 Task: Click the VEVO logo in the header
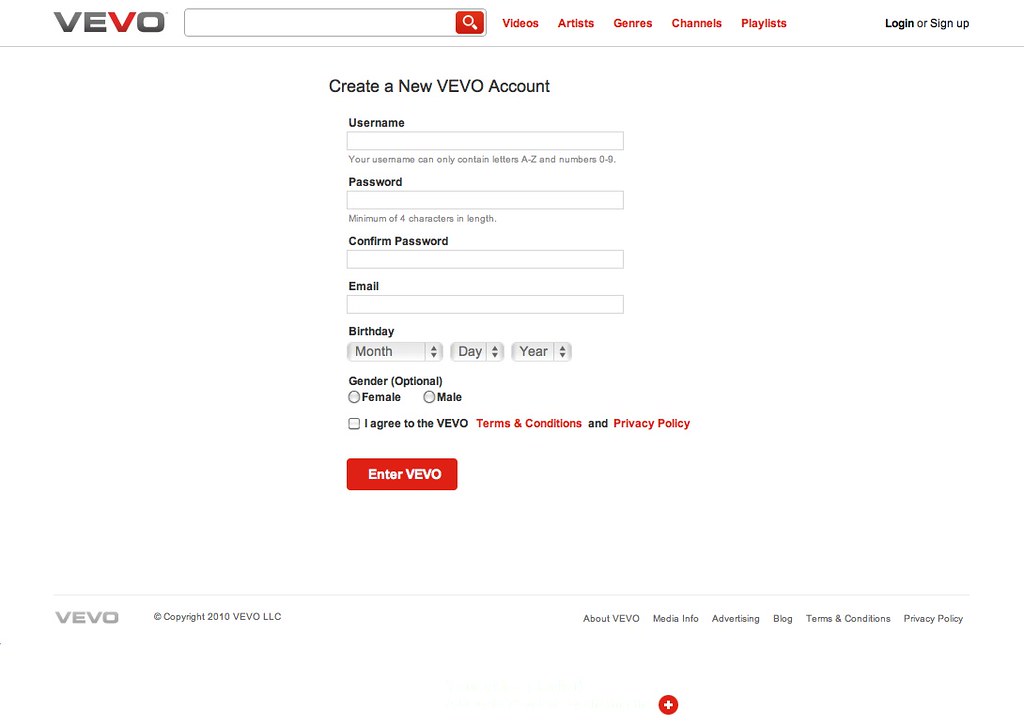109,21
